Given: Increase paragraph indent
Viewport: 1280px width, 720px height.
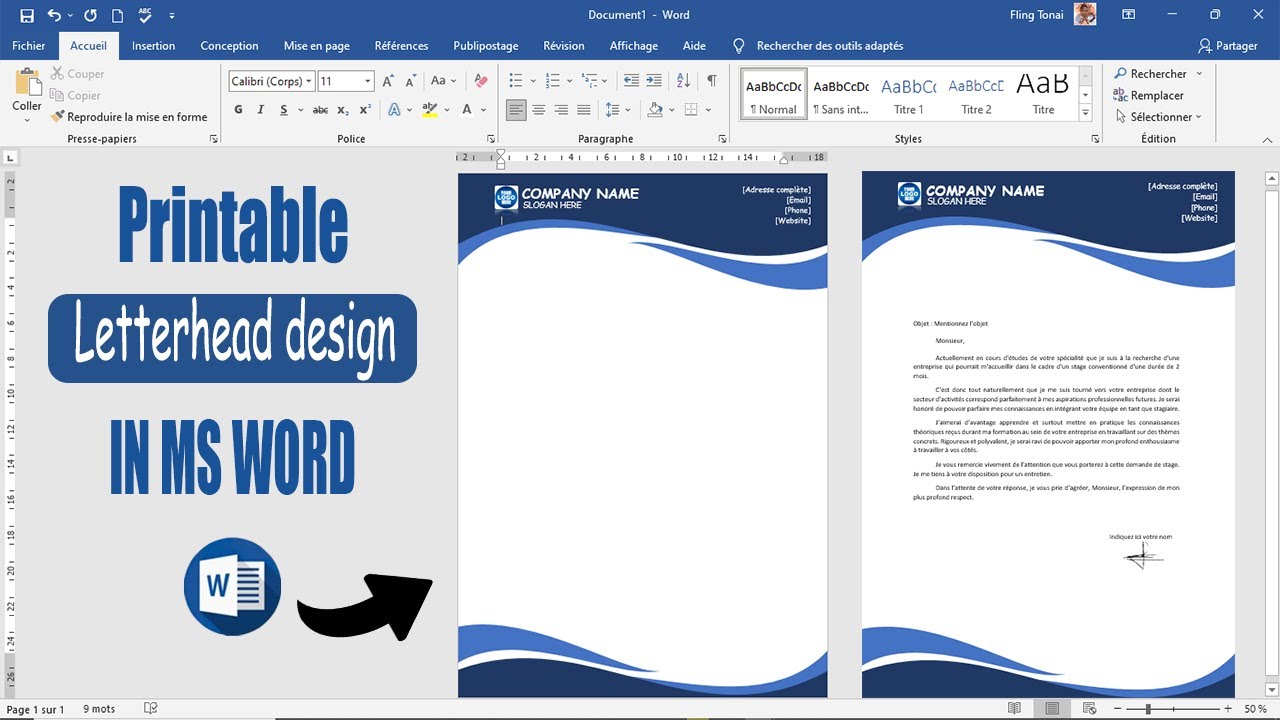Looking at the screenshot, I should pyautogui.click(x=654, y=81).
